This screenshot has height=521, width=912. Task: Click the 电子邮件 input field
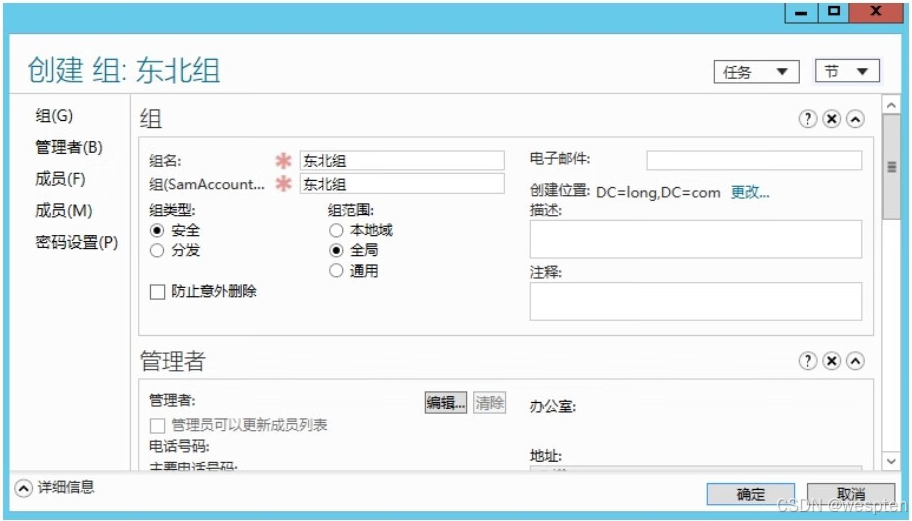[x=754, y=160]
